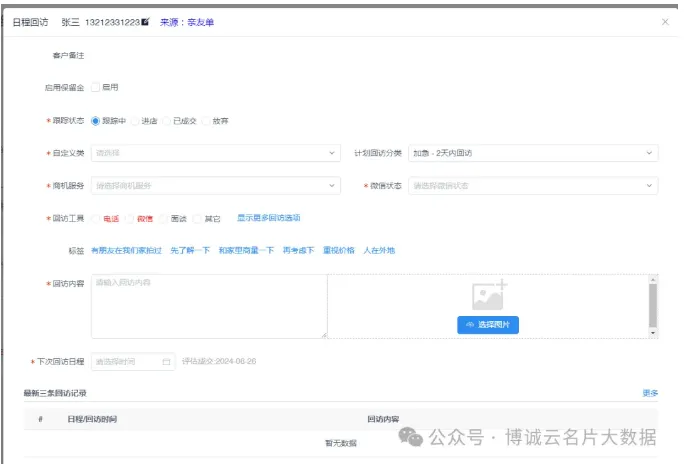Select the 跟踪中 radio button
685x475 pixels.
click(96, 121)
